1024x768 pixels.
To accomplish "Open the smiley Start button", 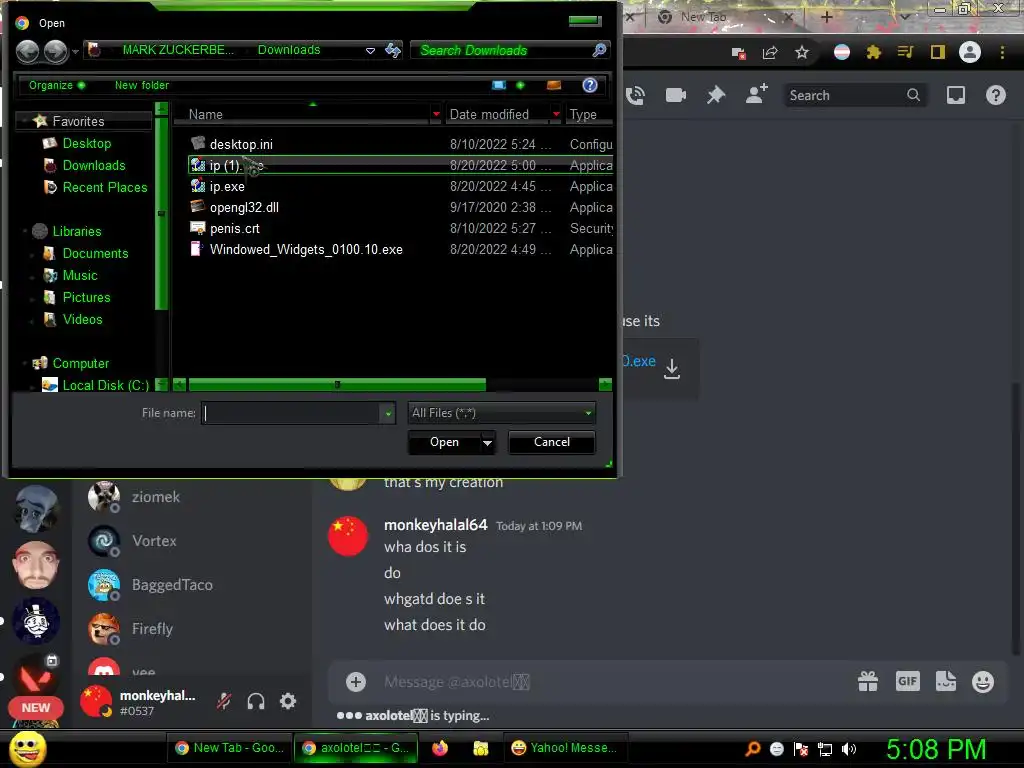I will tap(27, 748).
